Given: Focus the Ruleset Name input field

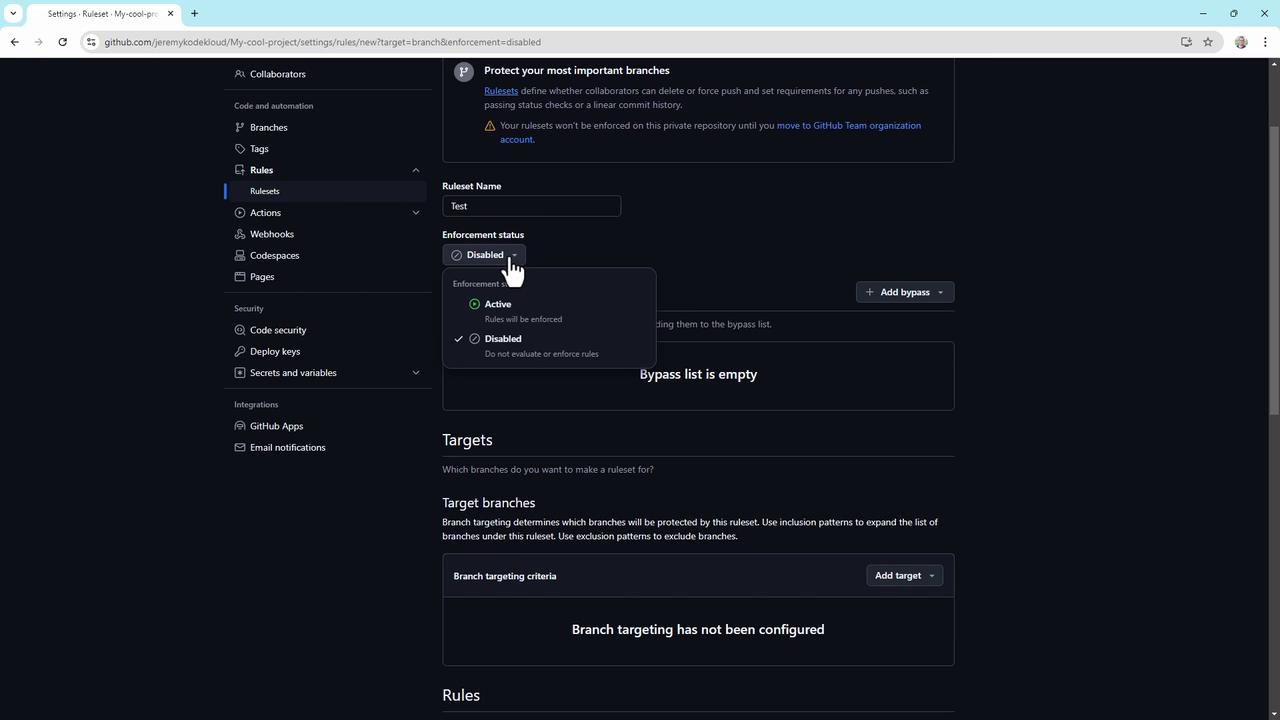Looking at the screenshot, I should [x=531, y=206].
